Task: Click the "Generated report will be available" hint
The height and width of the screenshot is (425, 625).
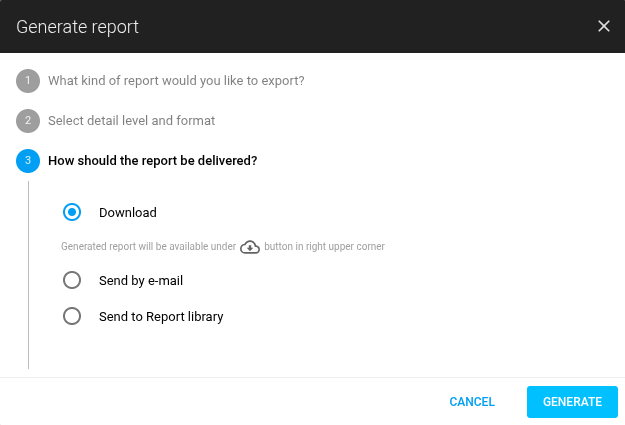Action: pos(148,246)
